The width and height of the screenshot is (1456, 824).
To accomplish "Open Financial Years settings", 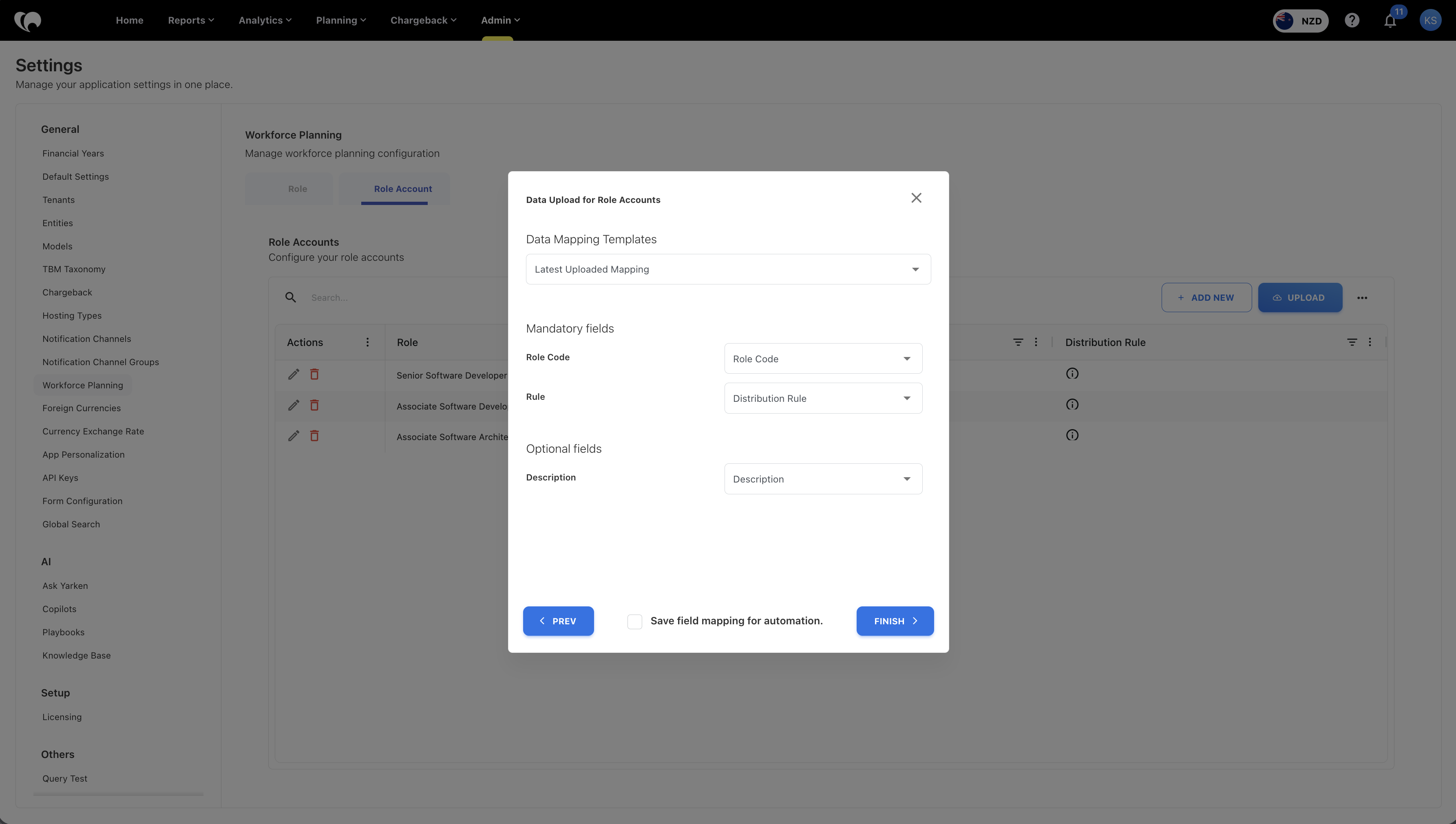I will [x=73, y=153].
